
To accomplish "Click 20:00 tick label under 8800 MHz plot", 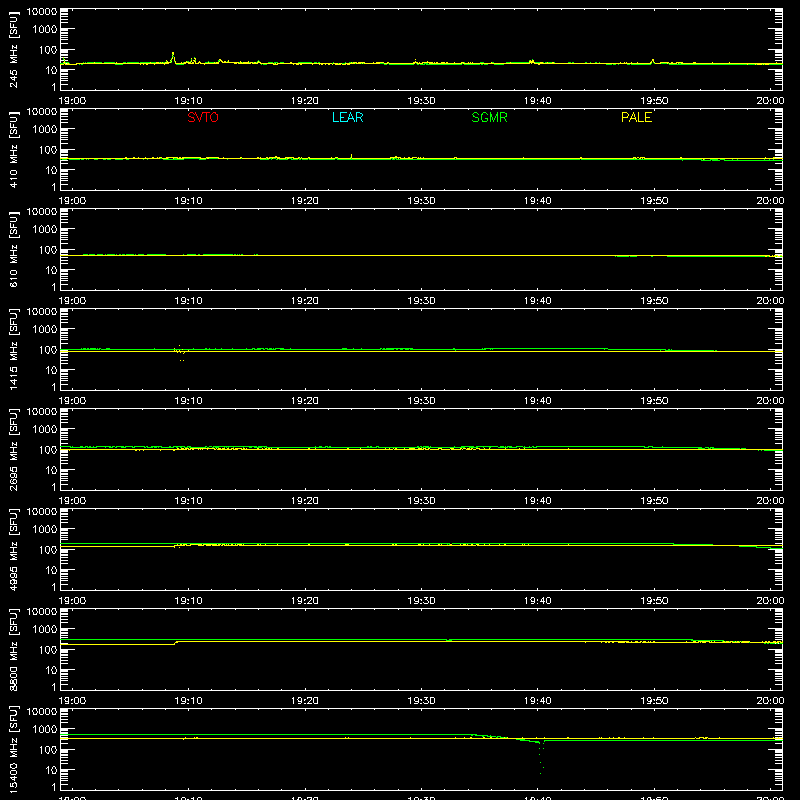I will point(770,701).
